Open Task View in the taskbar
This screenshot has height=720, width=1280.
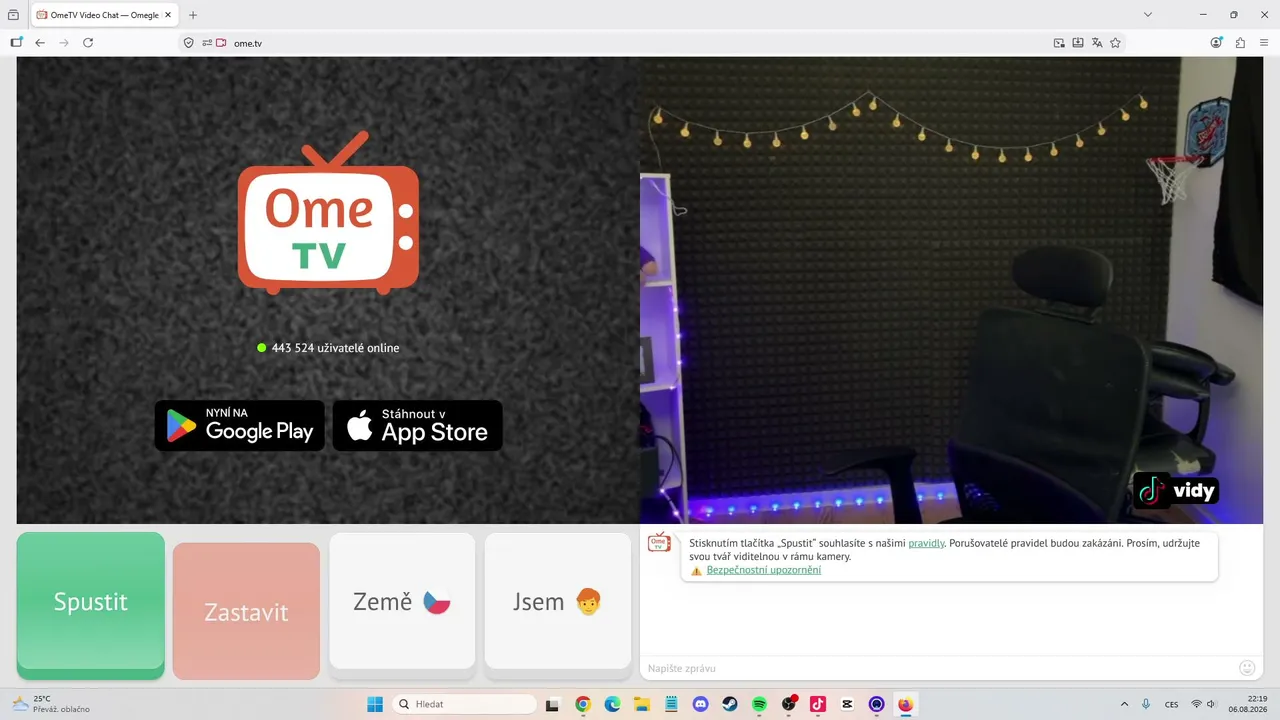pyautogui.click(x=552, y=704)
